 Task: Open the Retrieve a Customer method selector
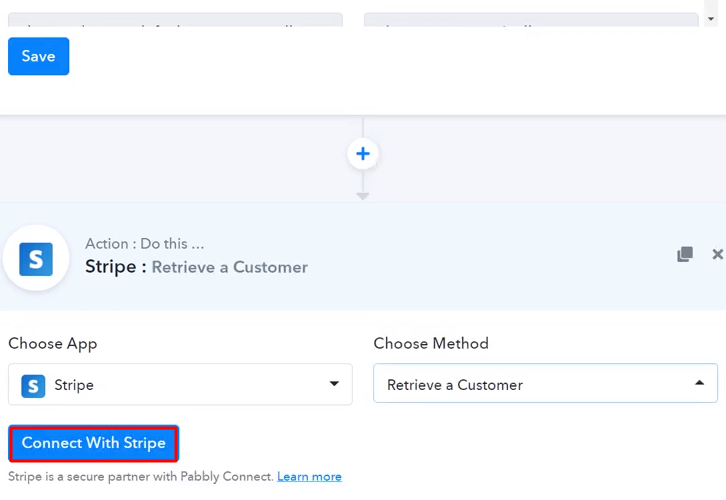pos(530,384)
